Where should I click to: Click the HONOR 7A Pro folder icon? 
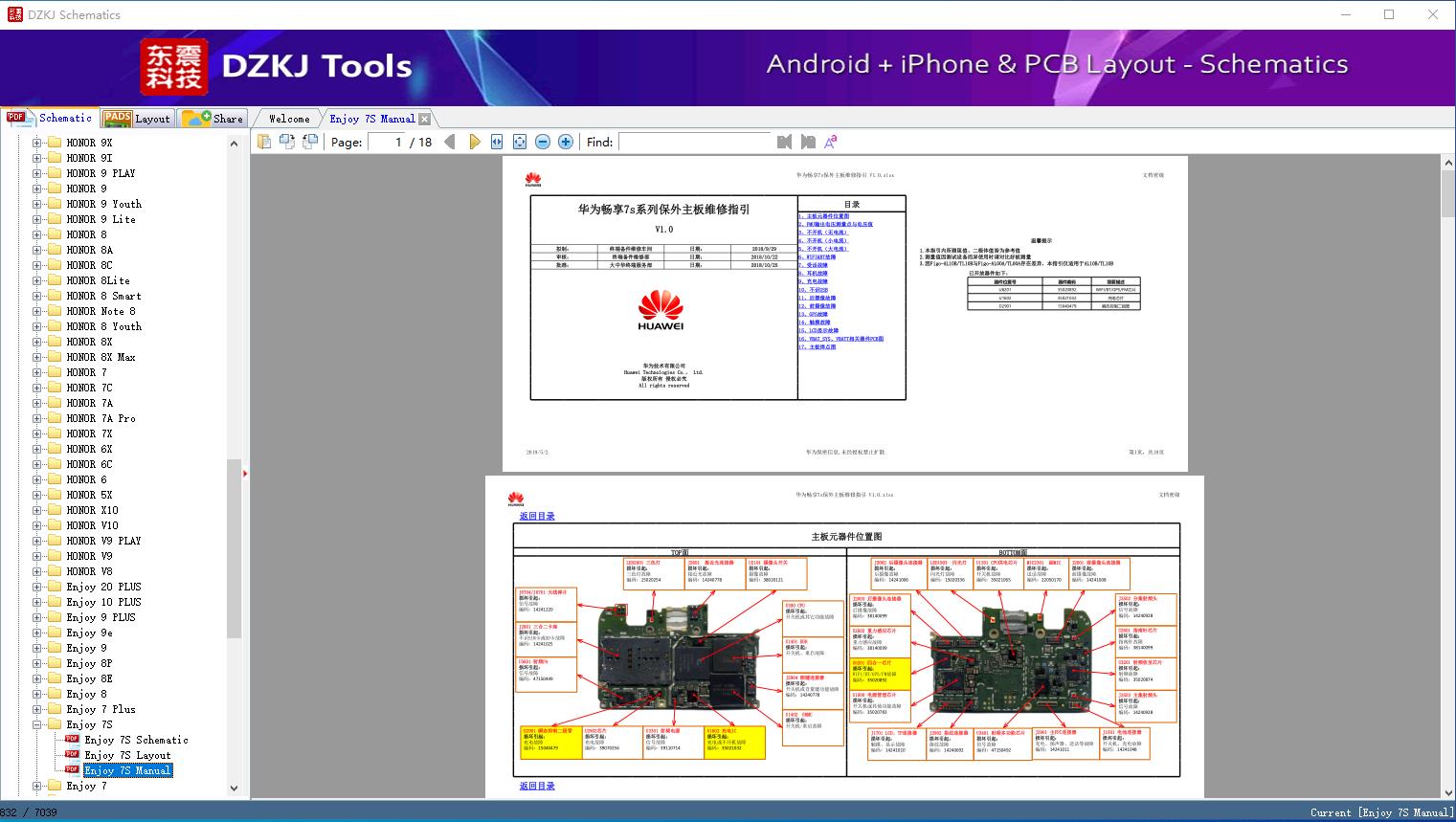55,418
